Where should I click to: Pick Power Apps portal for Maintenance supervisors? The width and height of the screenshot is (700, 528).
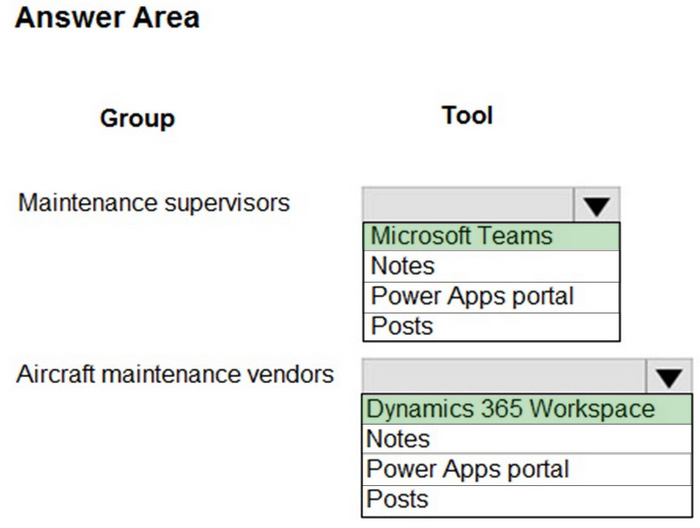[491, 297]
